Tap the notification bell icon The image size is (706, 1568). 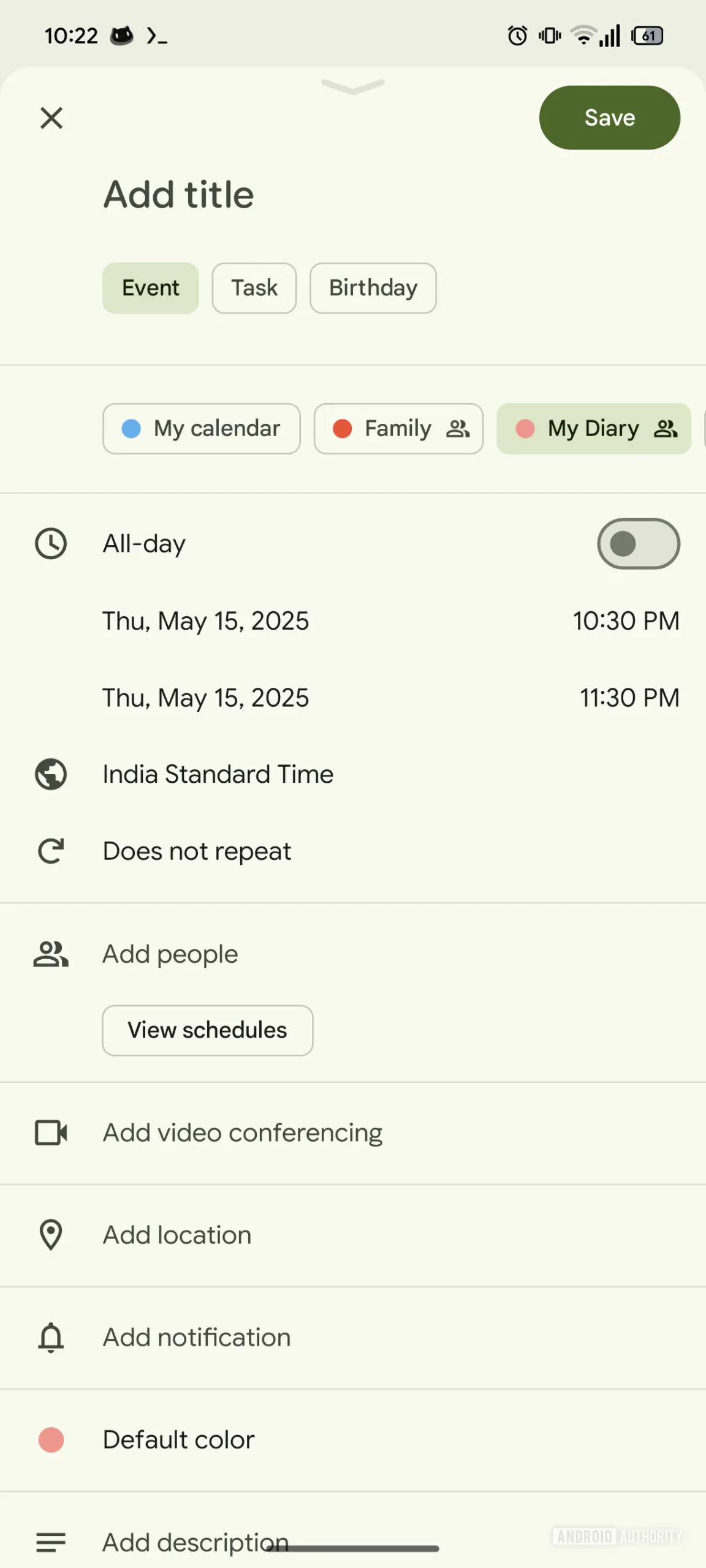pos(51,1337)
